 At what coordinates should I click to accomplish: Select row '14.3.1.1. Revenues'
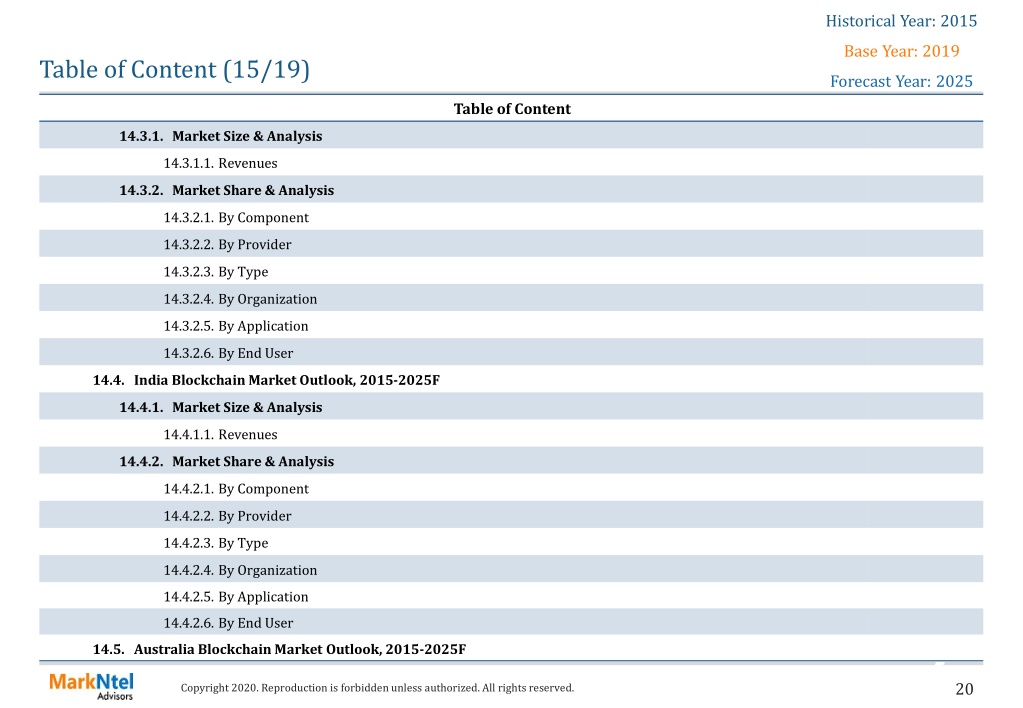coord(511,162)
